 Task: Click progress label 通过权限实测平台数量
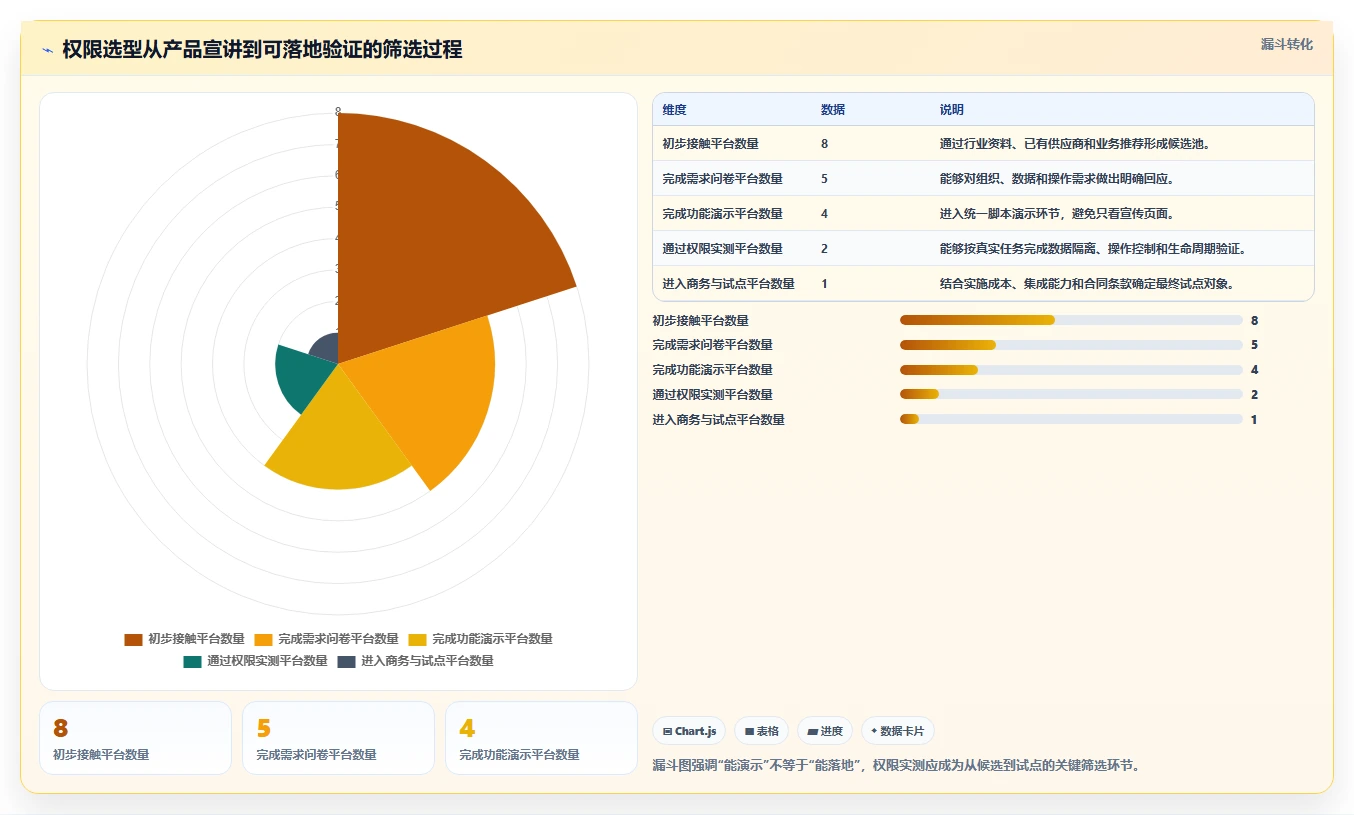point(712,395)
